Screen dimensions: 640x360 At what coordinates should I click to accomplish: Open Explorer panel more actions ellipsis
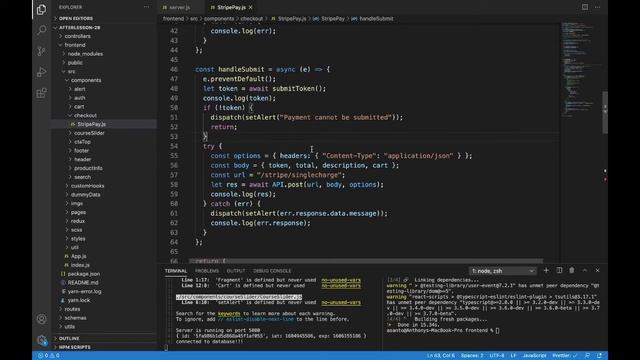[x=147, y=7]
